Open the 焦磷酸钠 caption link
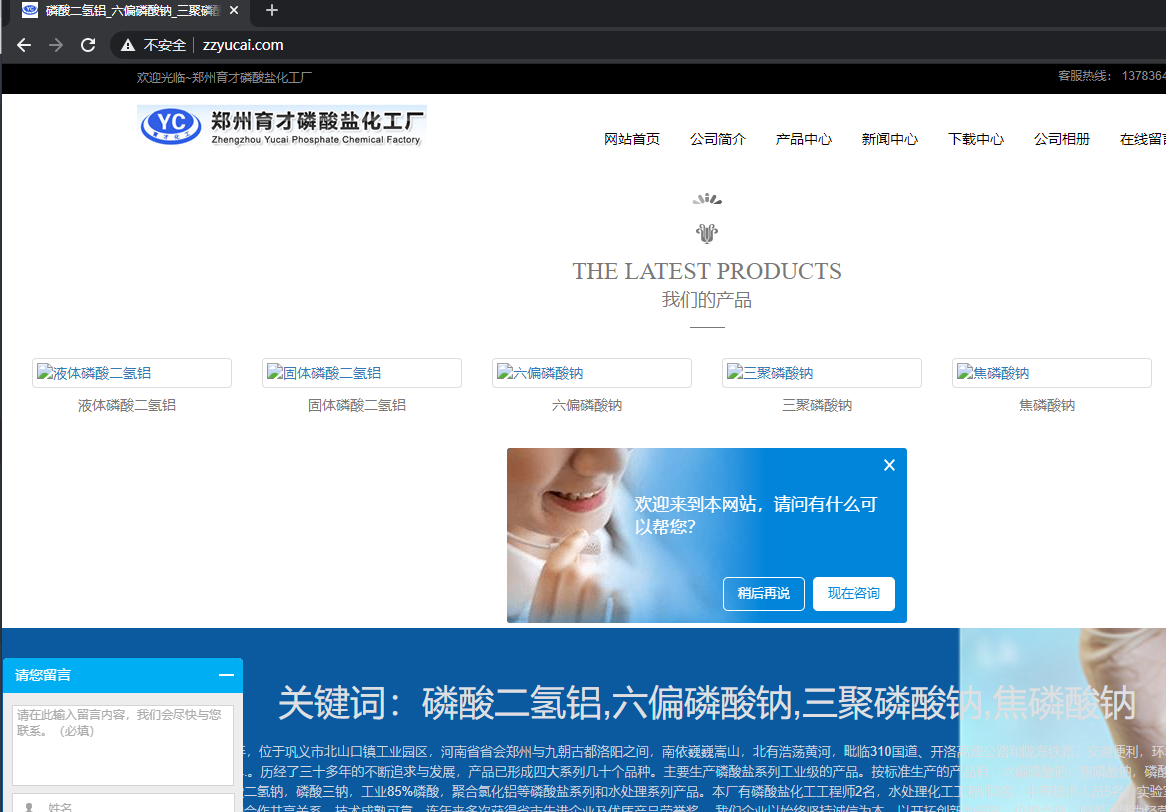 coord(1047,405)
